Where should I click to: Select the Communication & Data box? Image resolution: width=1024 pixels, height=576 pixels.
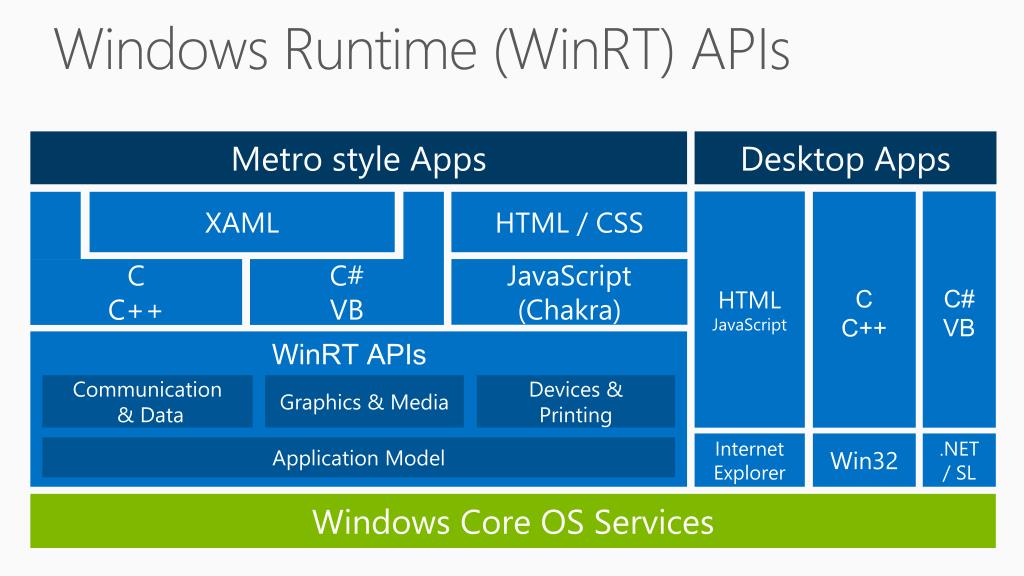coord(147,402)
